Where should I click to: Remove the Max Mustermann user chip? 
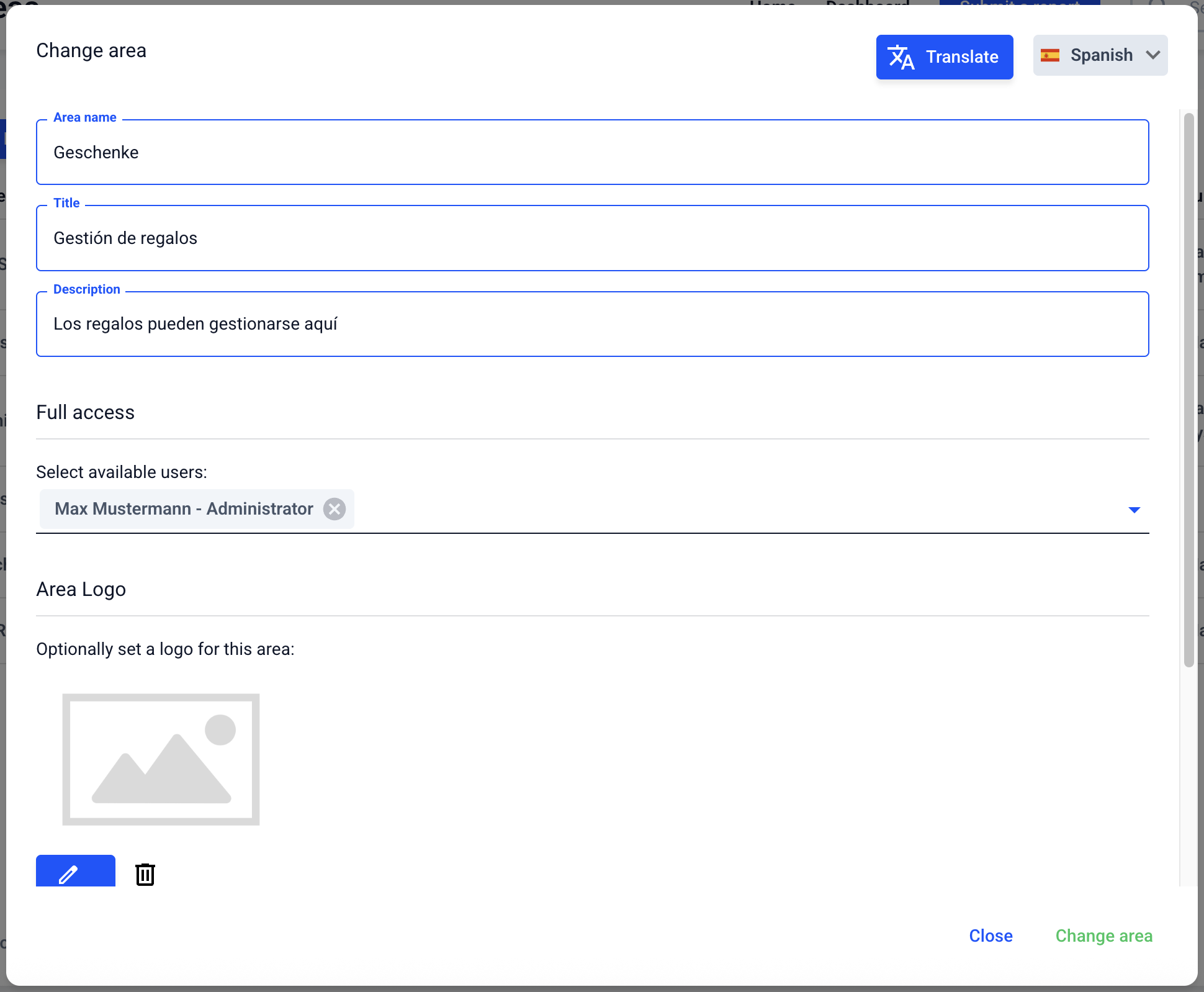pos(335,509)
